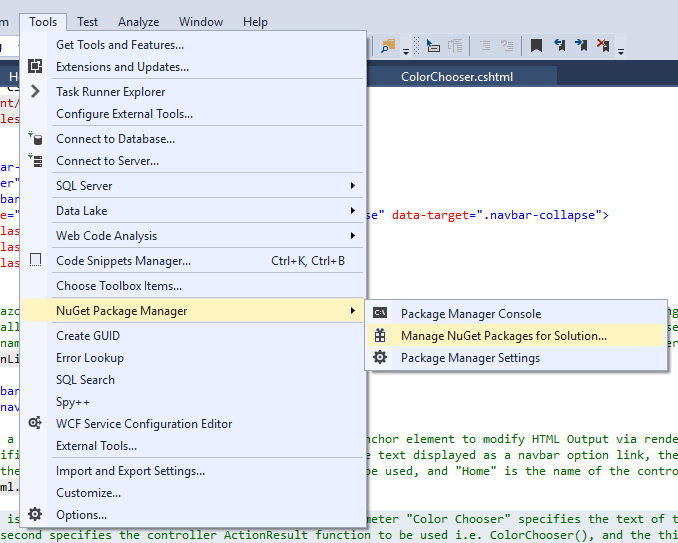This screenshot has height=543, width=678.
Task: Go to previous bookmark icon
Action: (x=560, y=45)
